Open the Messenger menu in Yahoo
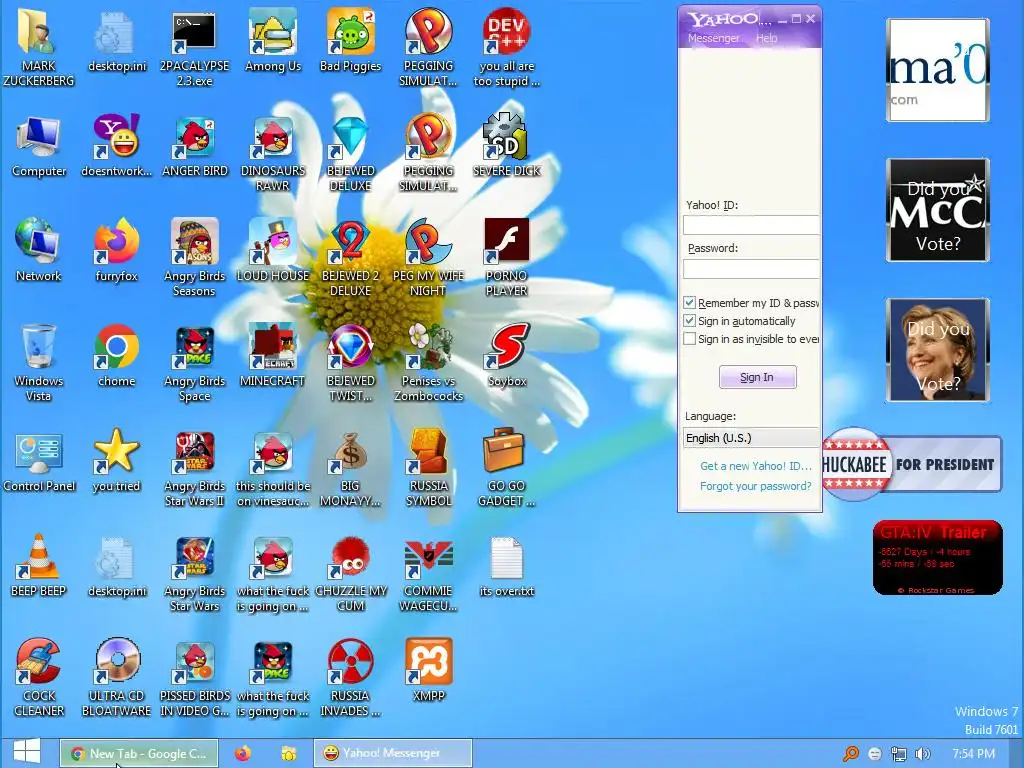1024x768 pixels. [713, 38]
